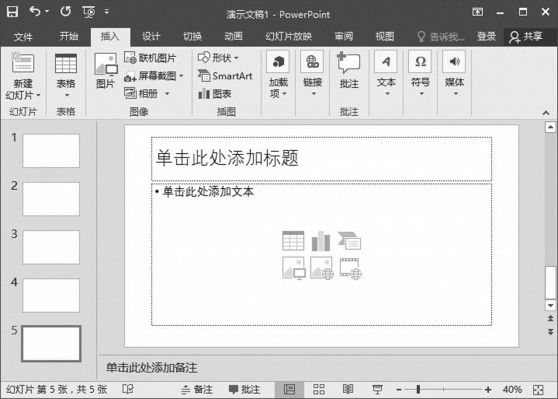This screenshot has width=558, height=399.
Task: Switch to Normal view
Action: point(289,390)
